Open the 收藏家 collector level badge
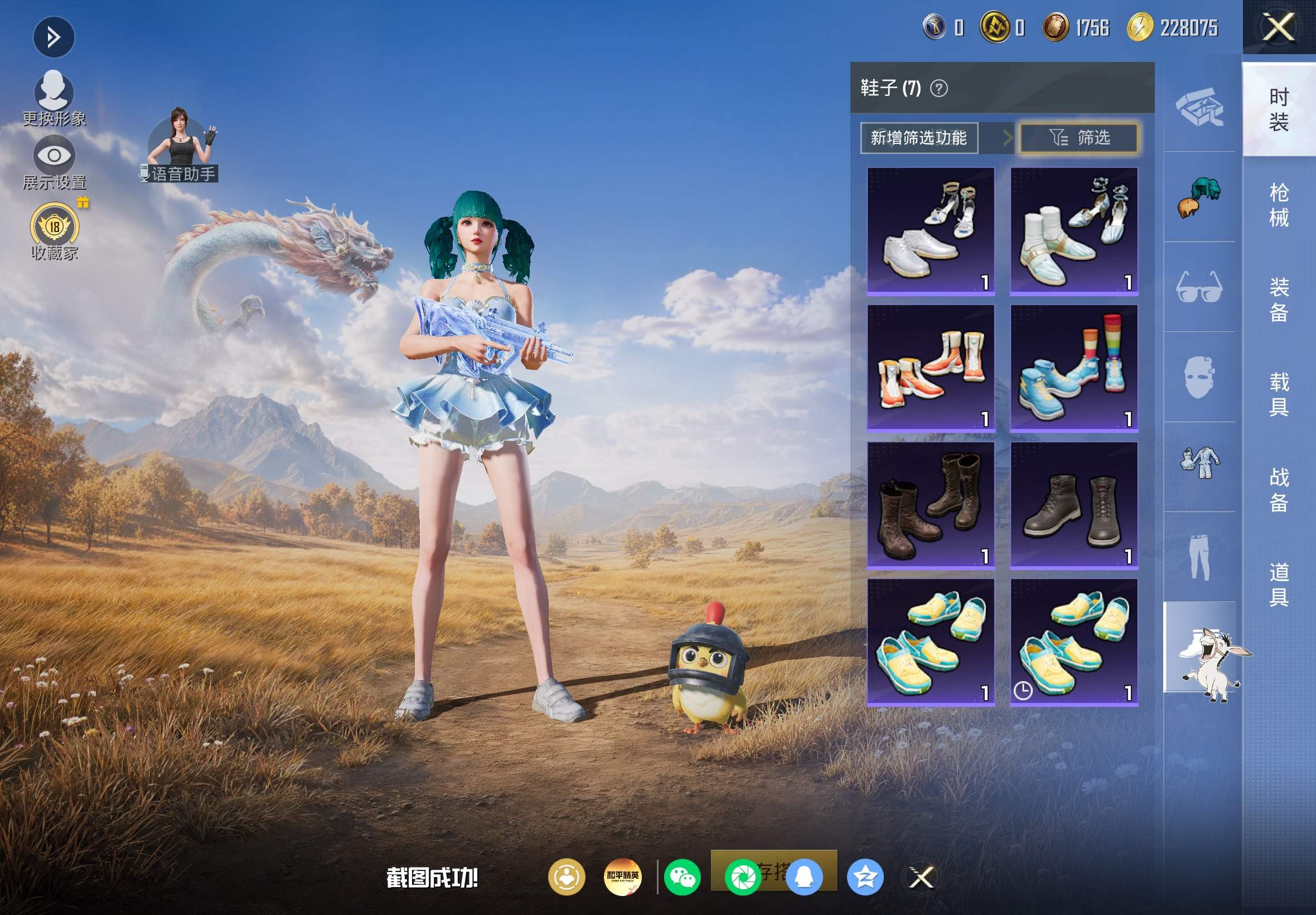Viewport: 1316px width, 915px height. (x=55, y=232)
